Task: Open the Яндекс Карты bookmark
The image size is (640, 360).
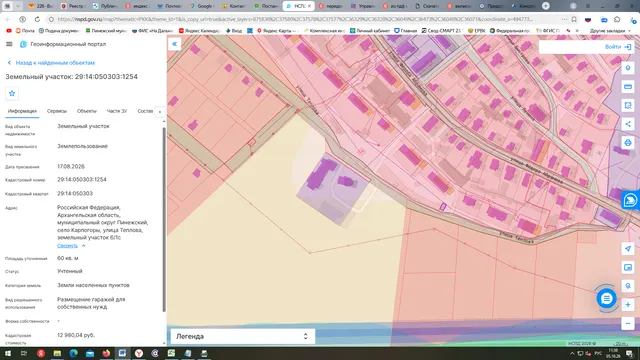Action: [x=277, y=31]
